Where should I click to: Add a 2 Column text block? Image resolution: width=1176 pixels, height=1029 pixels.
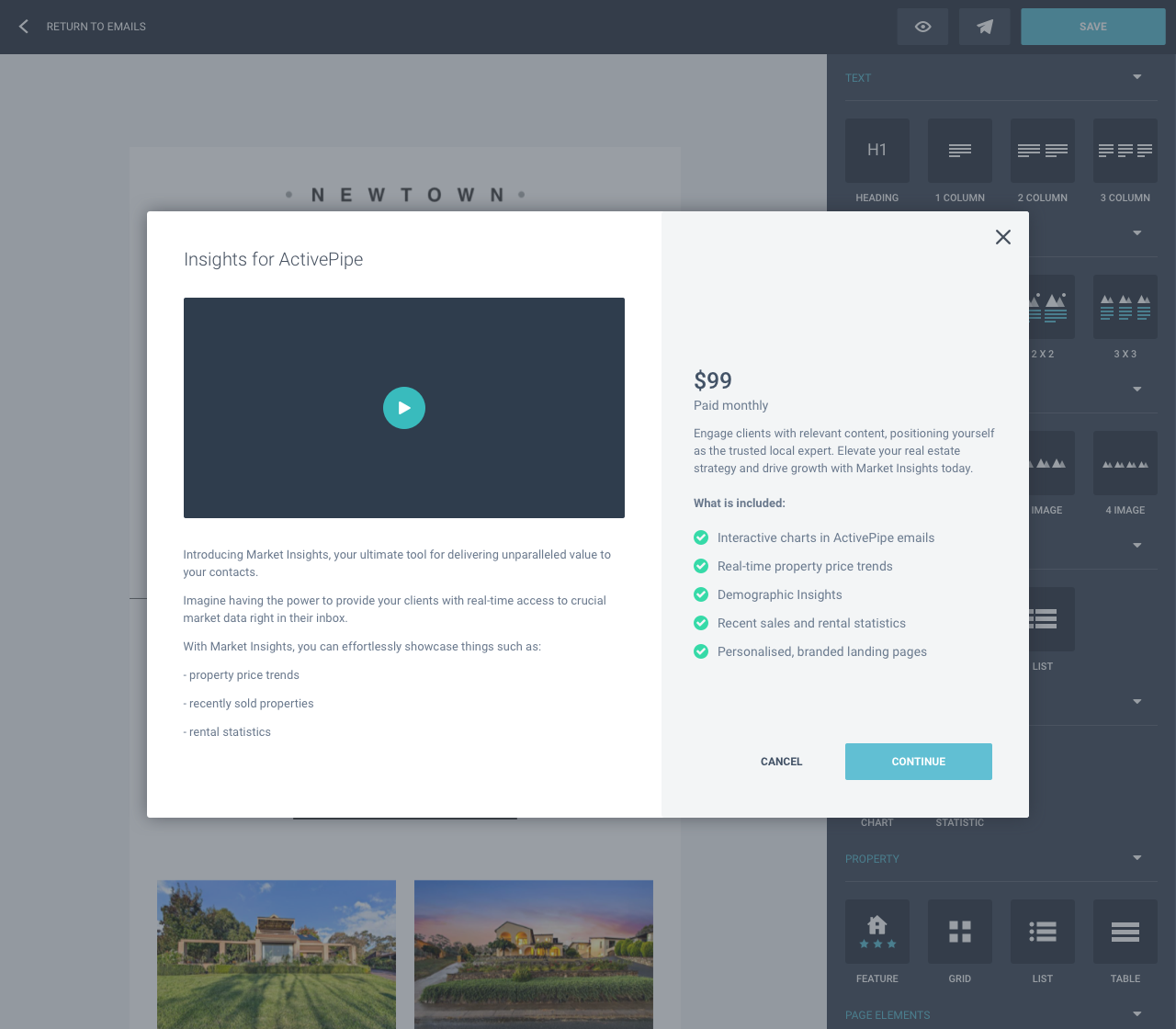tap(1043, 151)
